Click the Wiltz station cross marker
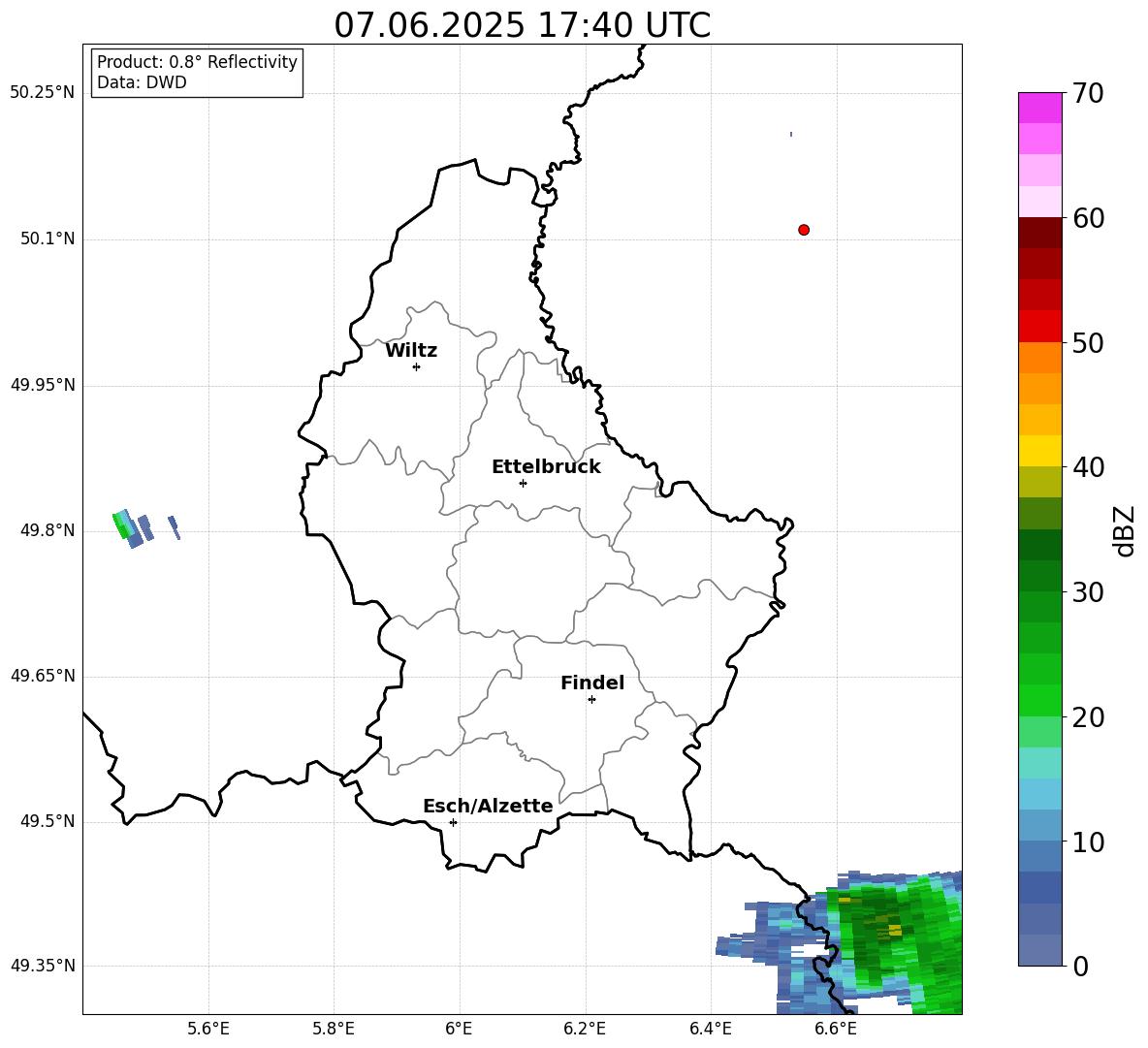This screenshot has width=1148, height=1048. click(x=416, y=366)
